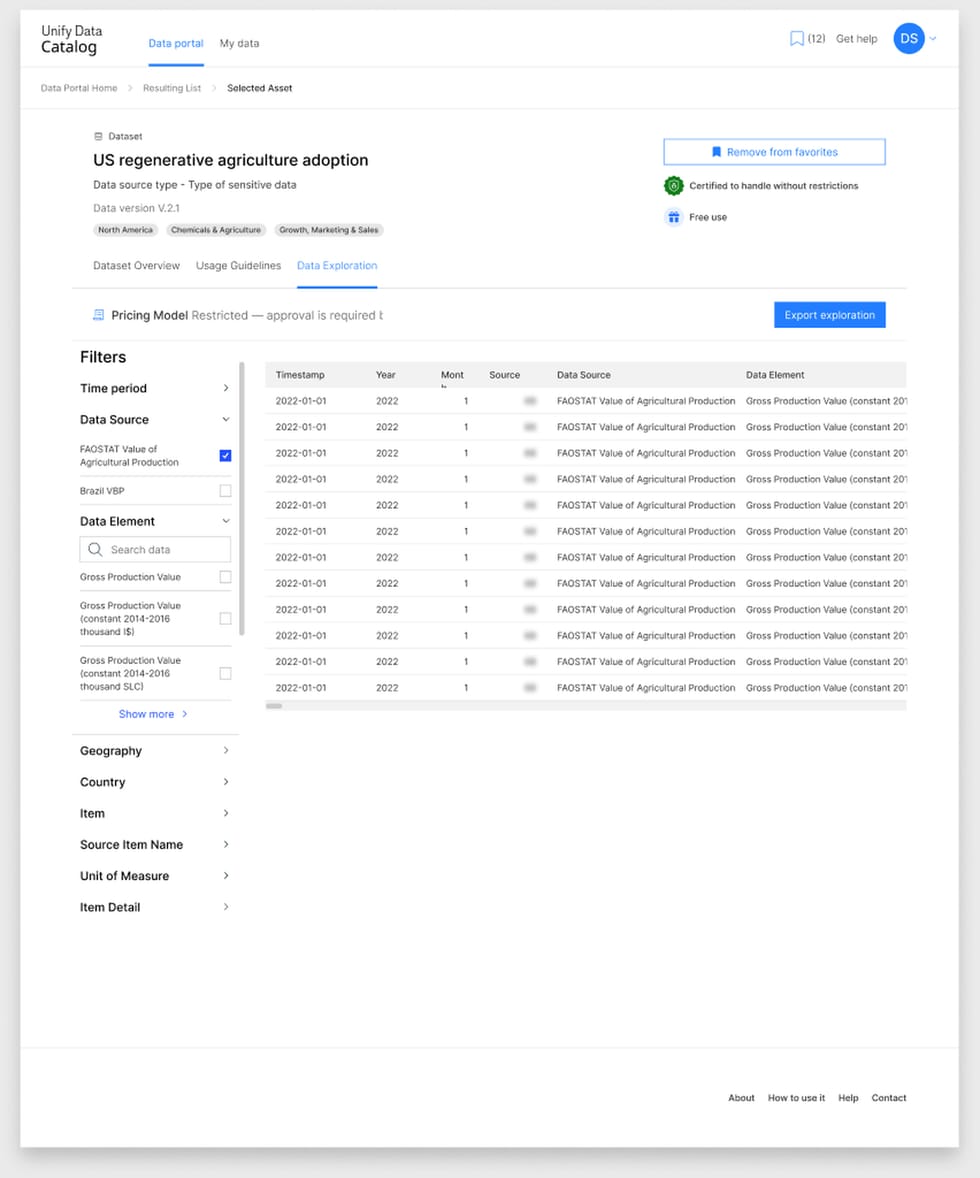
Task: Click the Get help link in header
Action: [856, 38]
